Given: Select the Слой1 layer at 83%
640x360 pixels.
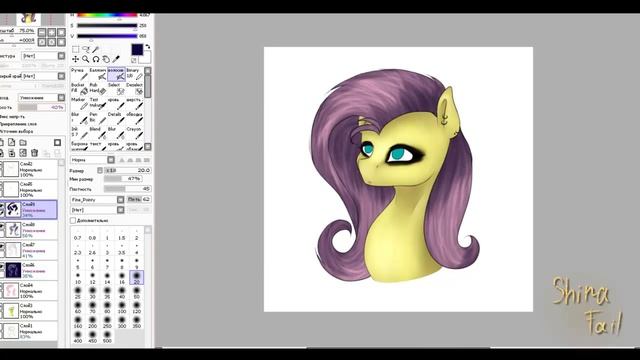Looking at the screenshot, I should [29, 331].
